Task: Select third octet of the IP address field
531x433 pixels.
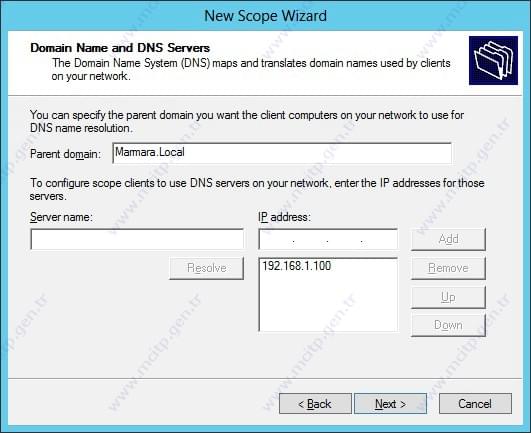Action: pos(344,239)
